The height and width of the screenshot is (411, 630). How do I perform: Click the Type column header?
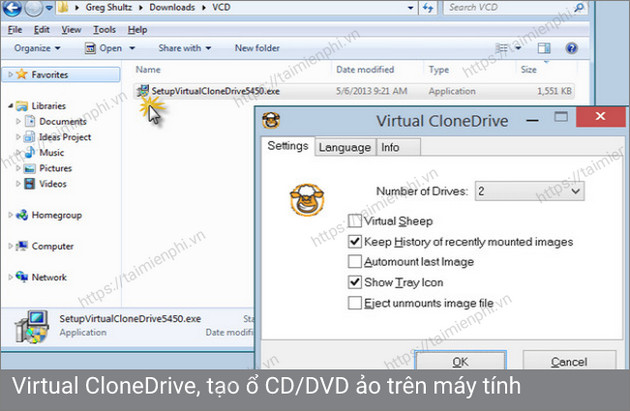click(439, 70)
